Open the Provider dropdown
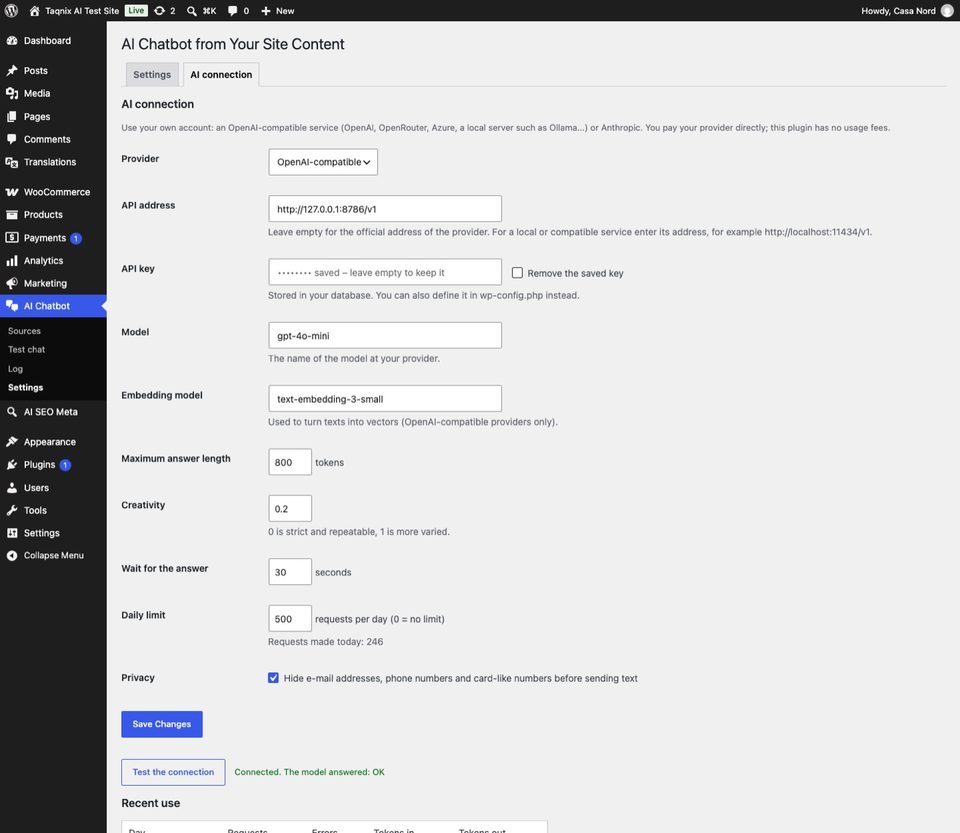Image resolution: width=960 pixels, height=833 pixels. click(323, 162)
